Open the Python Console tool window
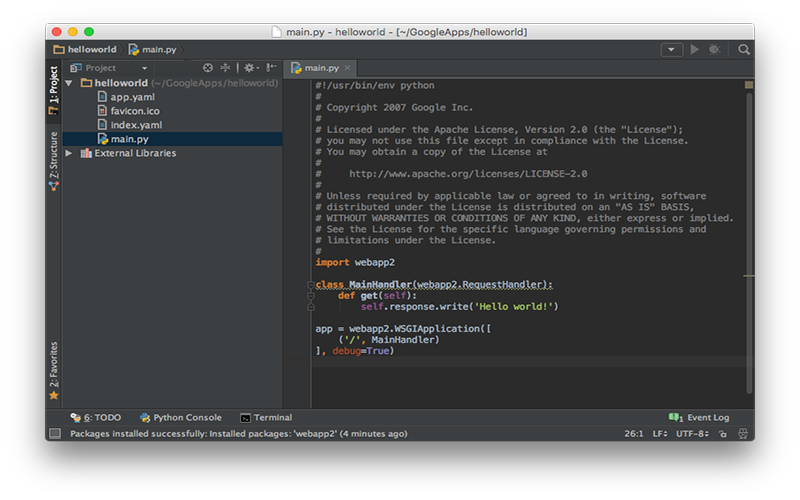This screenshot has height=500, width=800. point(181,417)
